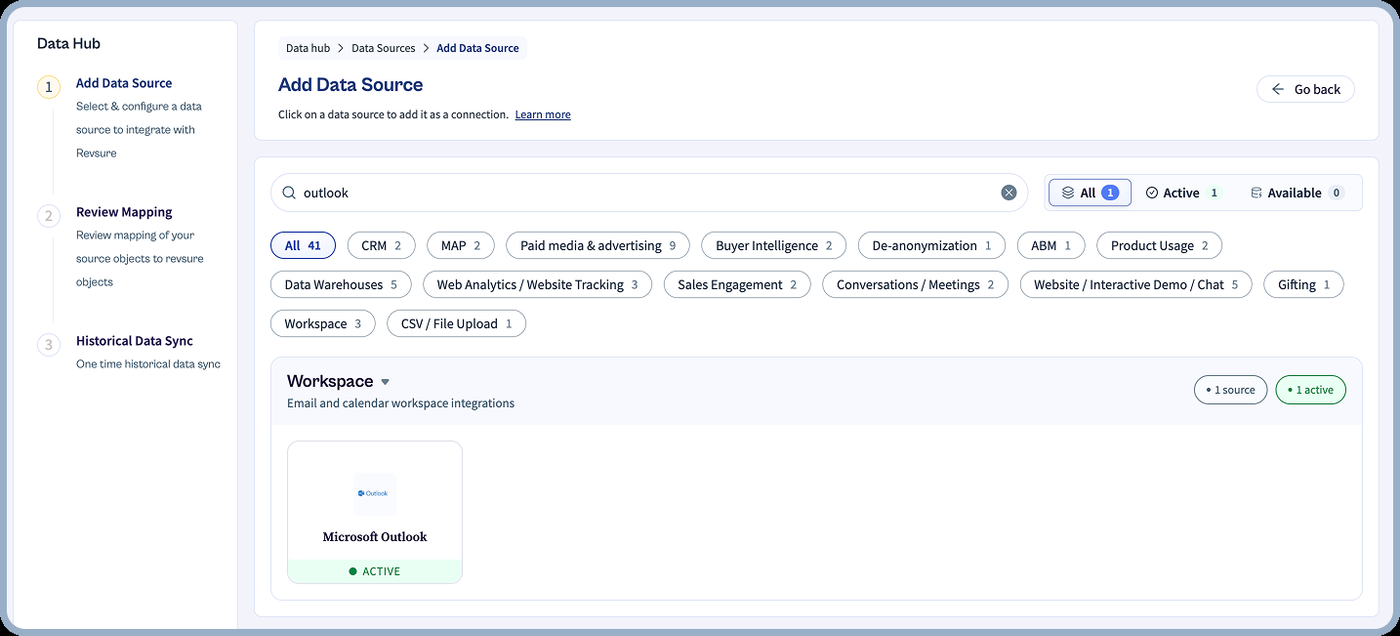
Task: Filter by ABM category
Action: click(x=1051, y=245)
